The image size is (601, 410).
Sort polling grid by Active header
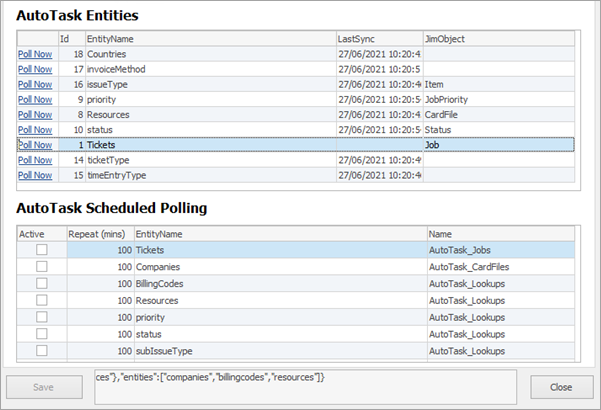coord(42,234)
